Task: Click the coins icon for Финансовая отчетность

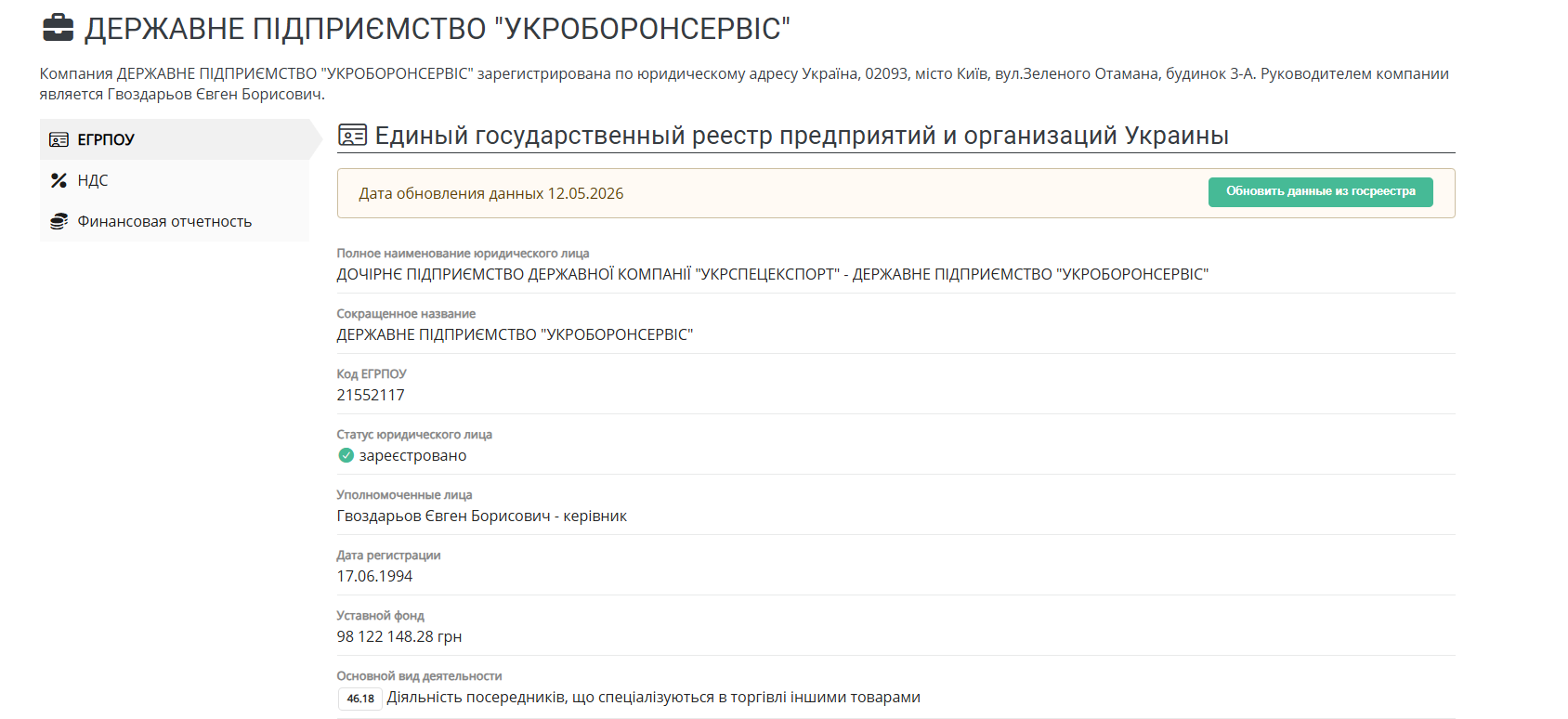Action: 59,221
